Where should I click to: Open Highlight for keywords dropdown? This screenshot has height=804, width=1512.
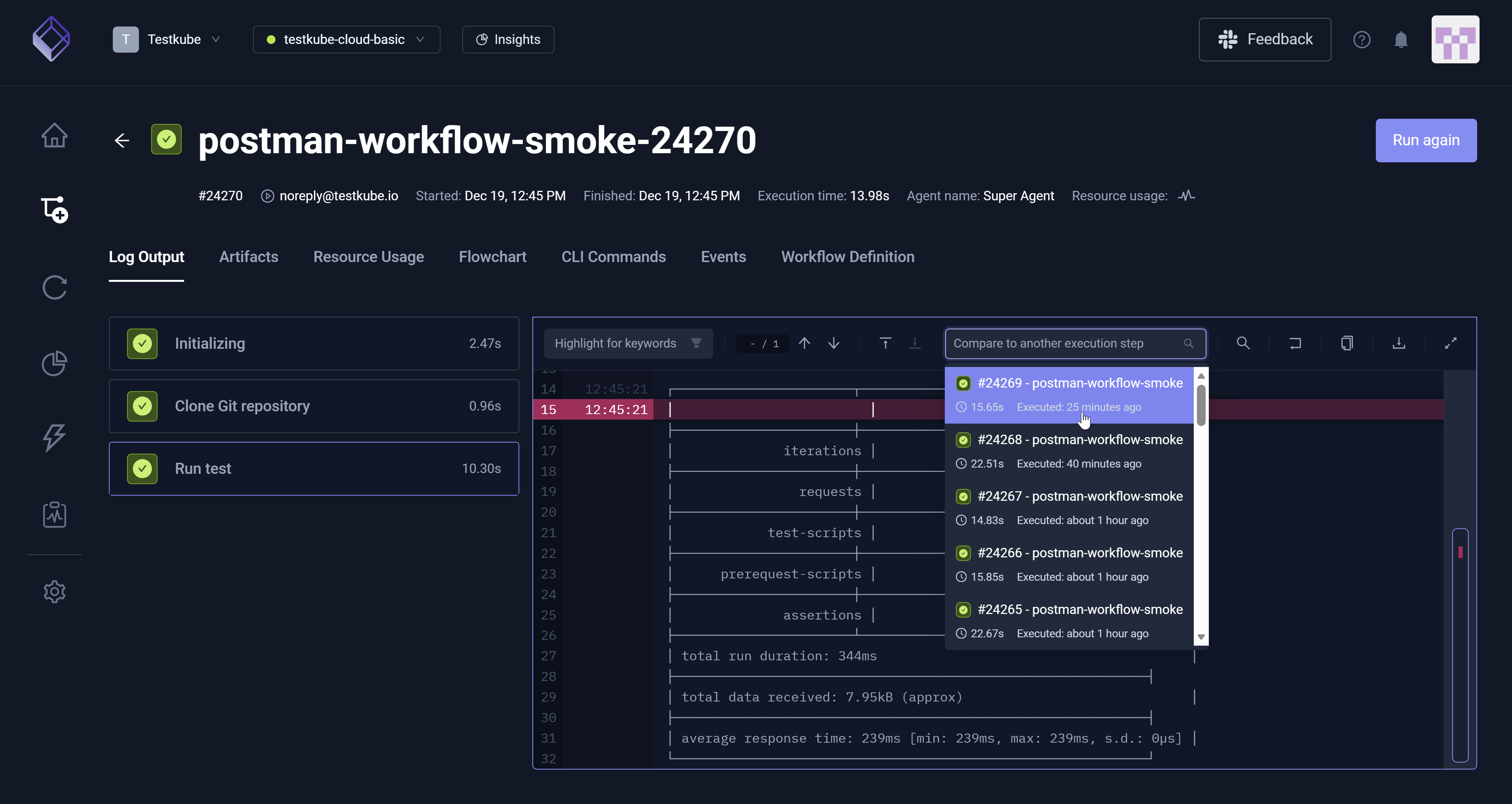[627, 343]
